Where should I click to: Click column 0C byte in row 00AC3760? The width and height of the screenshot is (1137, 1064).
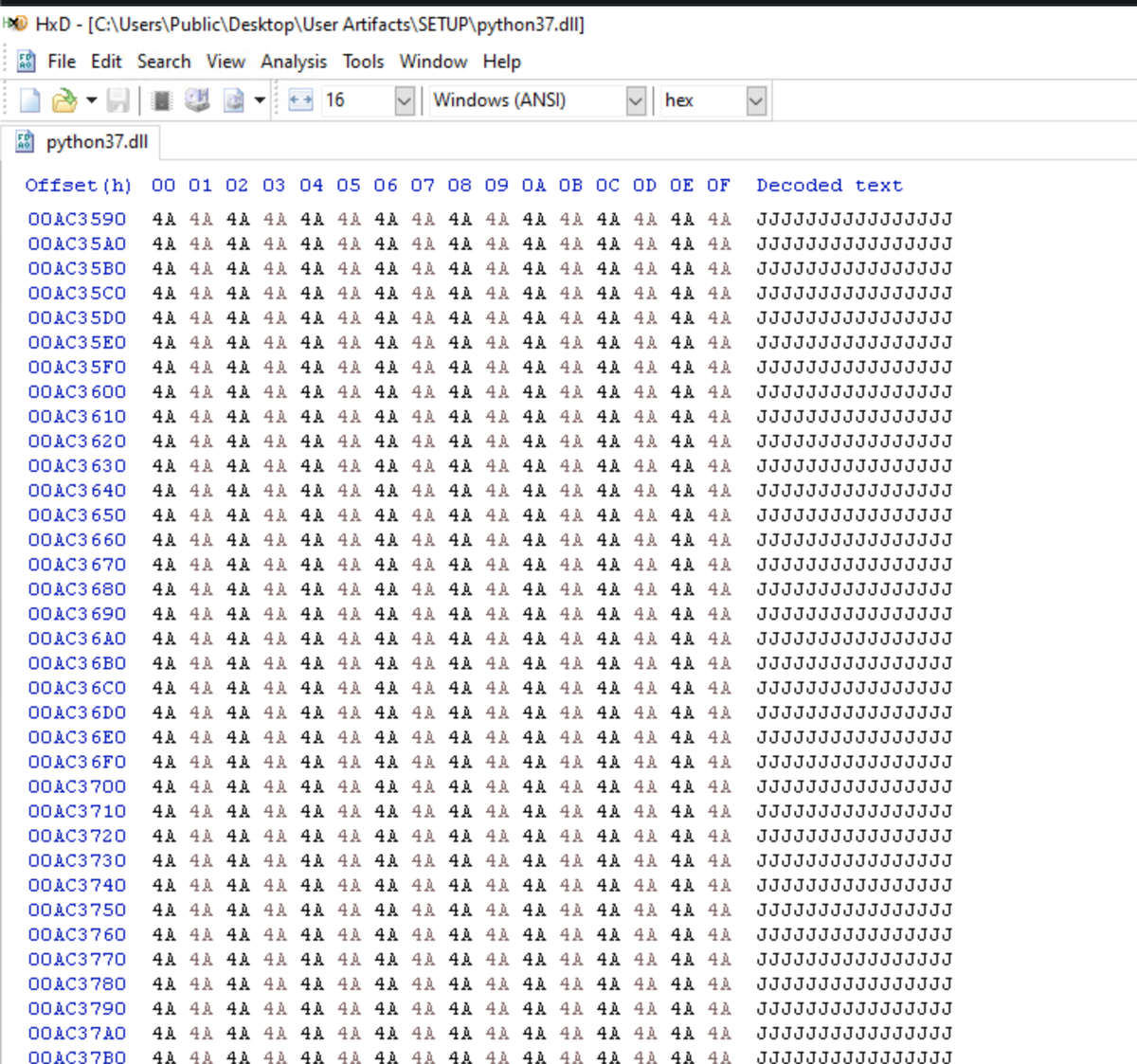coord(607,934)
